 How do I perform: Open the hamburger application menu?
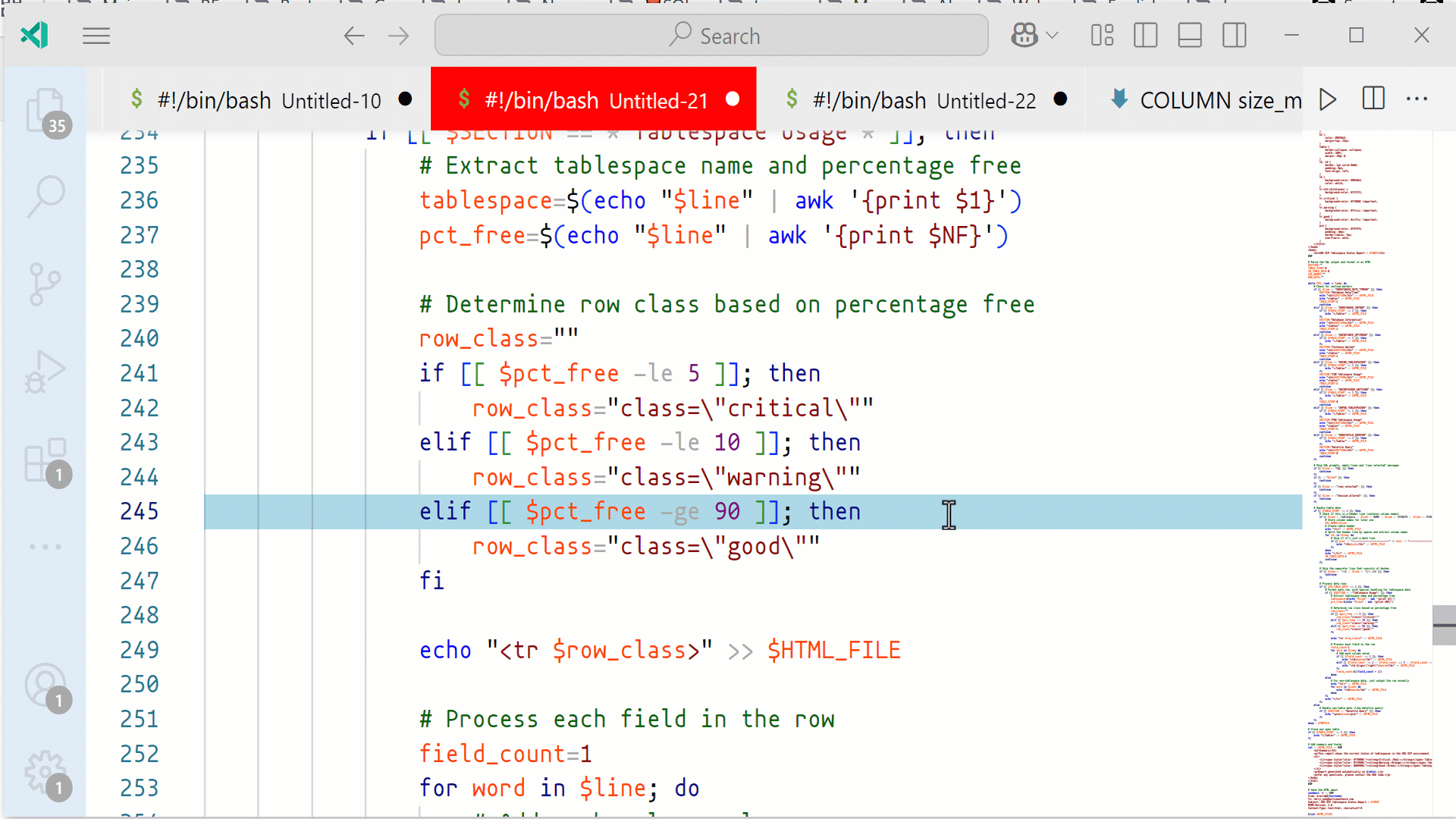pyautogui.click(x=96, y=36)
